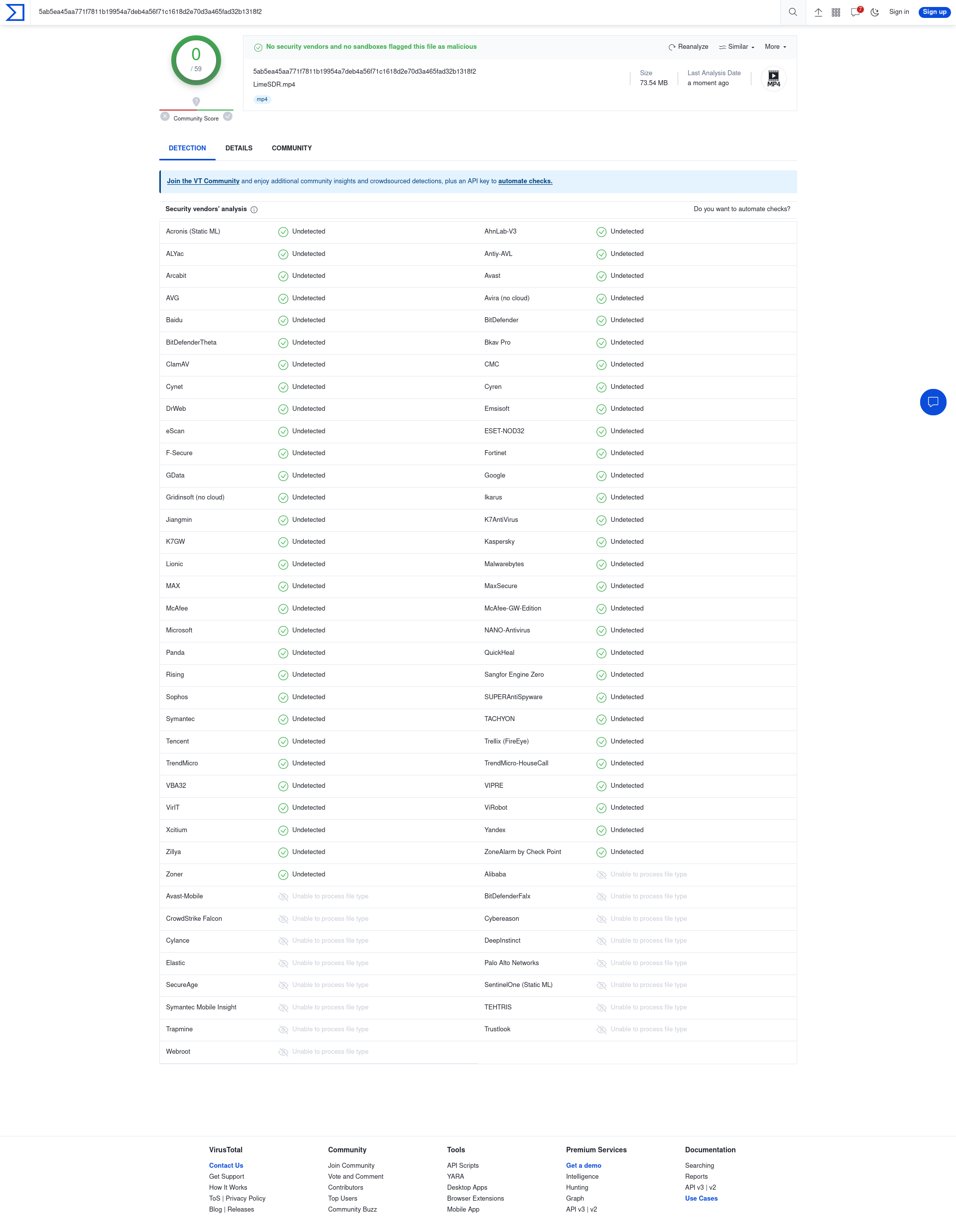This screenshot has width=956, height=1232.
Task: Expand the More dropdown
Action: pyautogui.click(x=776, y=47)
